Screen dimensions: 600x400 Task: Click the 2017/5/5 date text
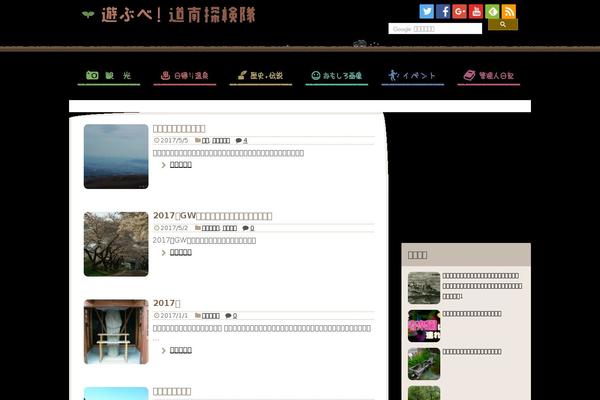click(174, 140)
